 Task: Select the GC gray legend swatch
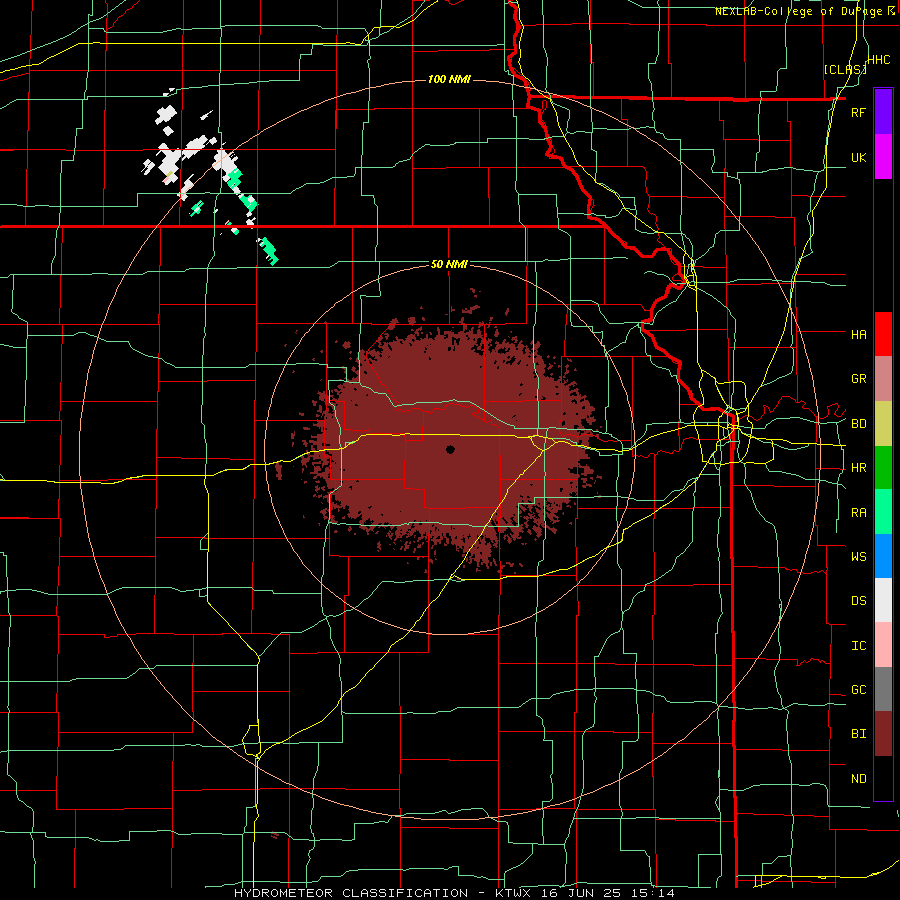[x=883, y=689]
